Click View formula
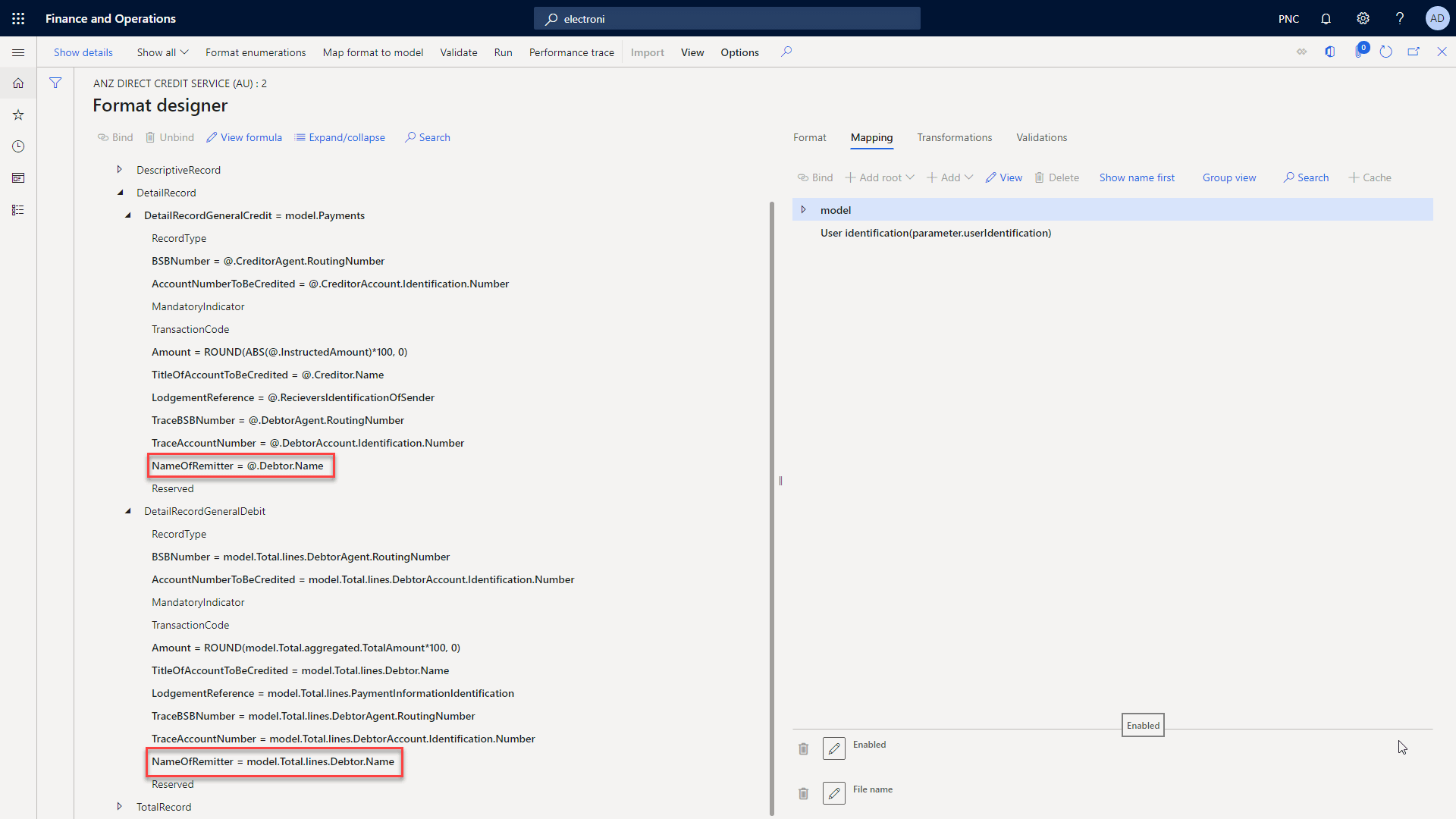This screenshot has height=819, width=1456. 244,137
